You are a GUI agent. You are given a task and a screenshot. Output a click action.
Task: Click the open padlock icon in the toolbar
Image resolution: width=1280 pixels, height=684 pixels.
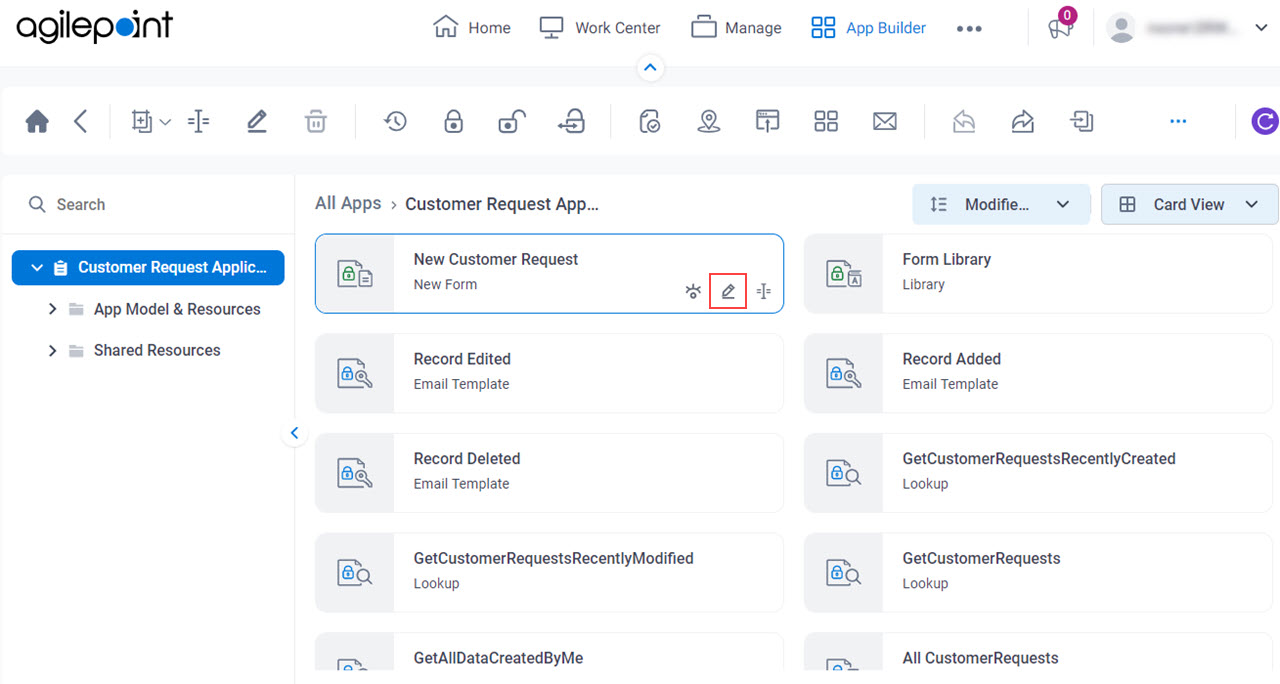[512, 122]
